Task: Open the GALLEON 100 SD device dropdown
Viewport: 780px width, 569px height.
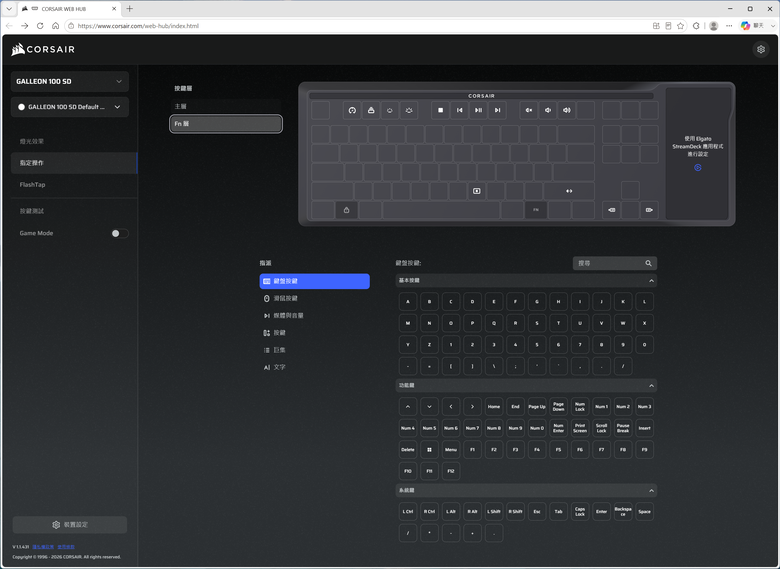Action: pos(70,82)
